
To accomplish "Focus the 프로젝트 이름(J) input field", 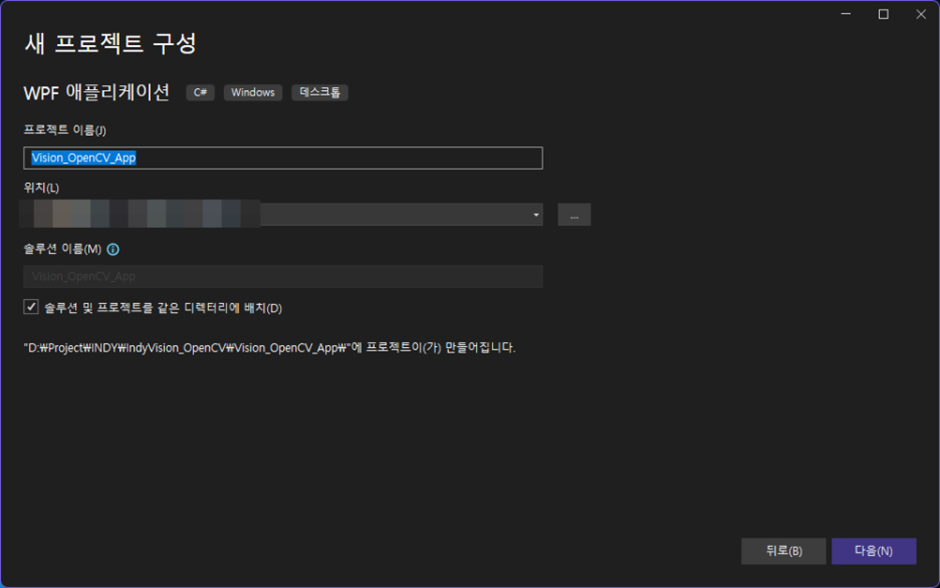I will point(282,157).
